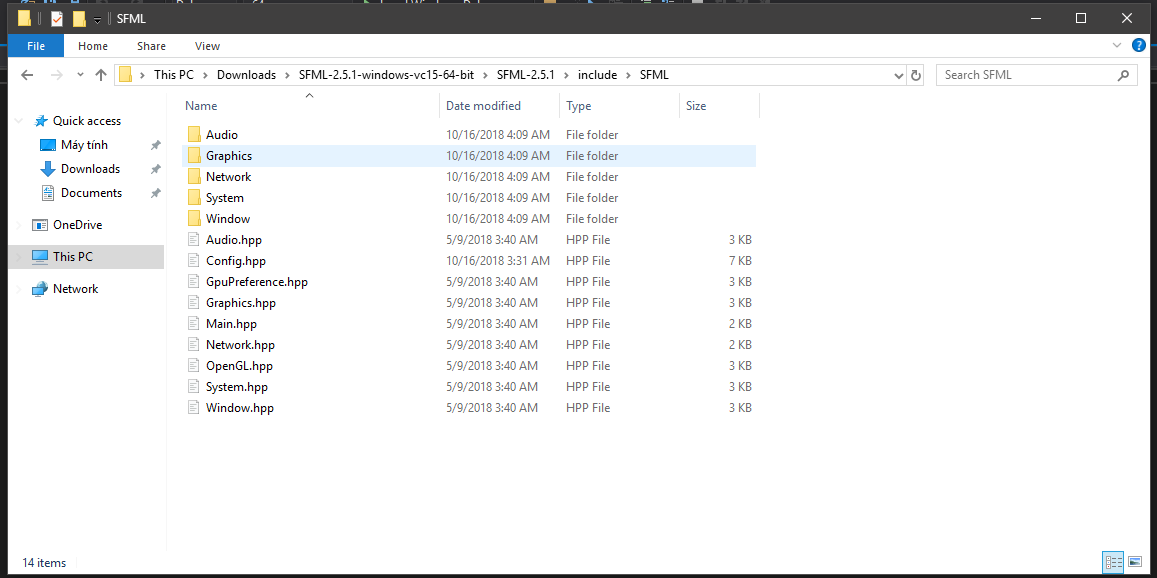The width and height of the screenshot is (1157, 578).
Task: Switch to the View ribbon tab
Action: tap(207, 46)
